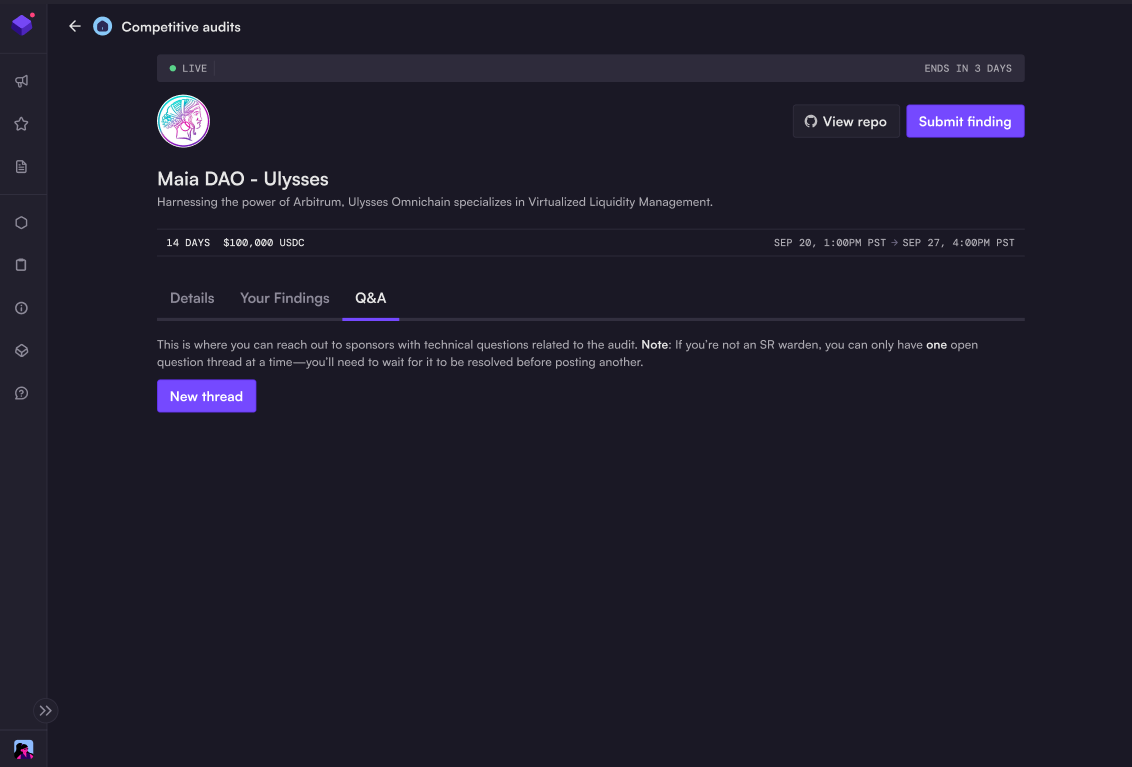The height and width of the screenshot is (767, 1132).
Task: Open user profile avatar at bottom left
Action: click(23, 749)
